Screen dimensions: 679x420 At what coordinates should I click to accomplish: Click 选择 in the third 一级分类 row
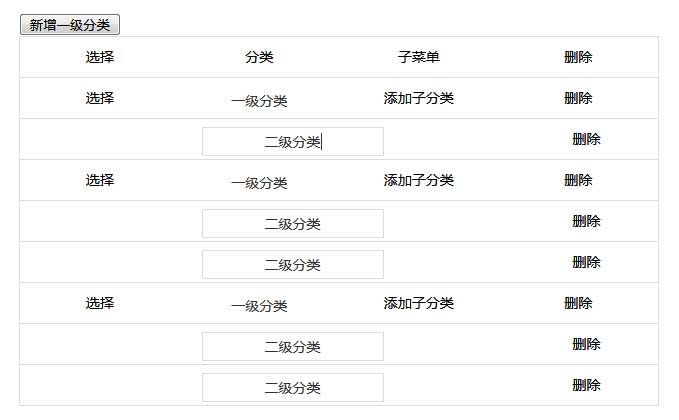point(99,303)
